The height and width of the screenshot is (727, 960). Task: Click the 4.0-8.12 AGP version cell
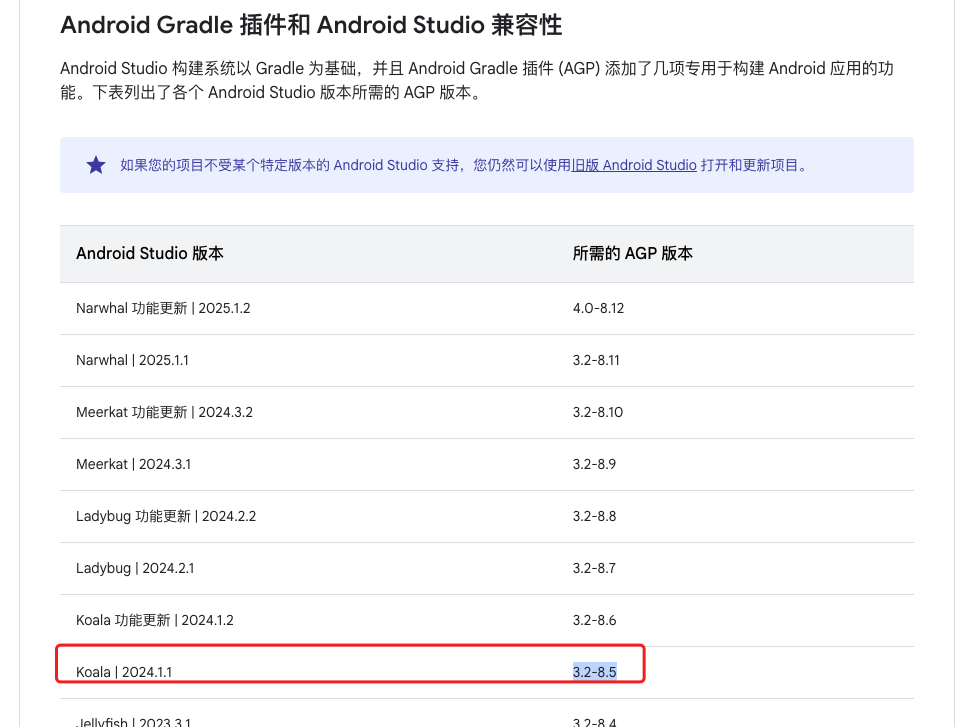point(598,308)
